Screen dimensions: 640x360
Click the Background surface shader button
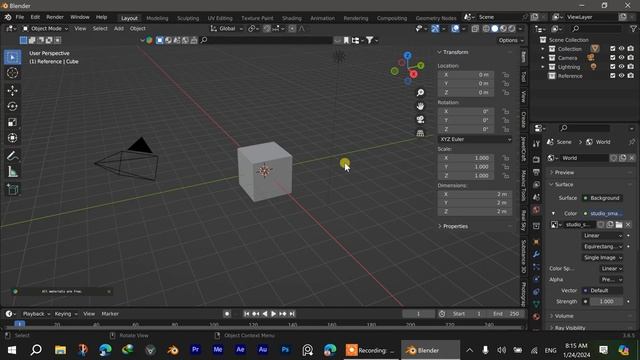point(602,198)
